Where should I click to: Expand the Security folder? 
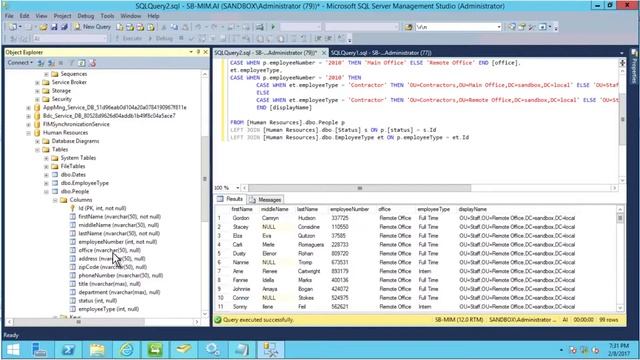point(38,99)
